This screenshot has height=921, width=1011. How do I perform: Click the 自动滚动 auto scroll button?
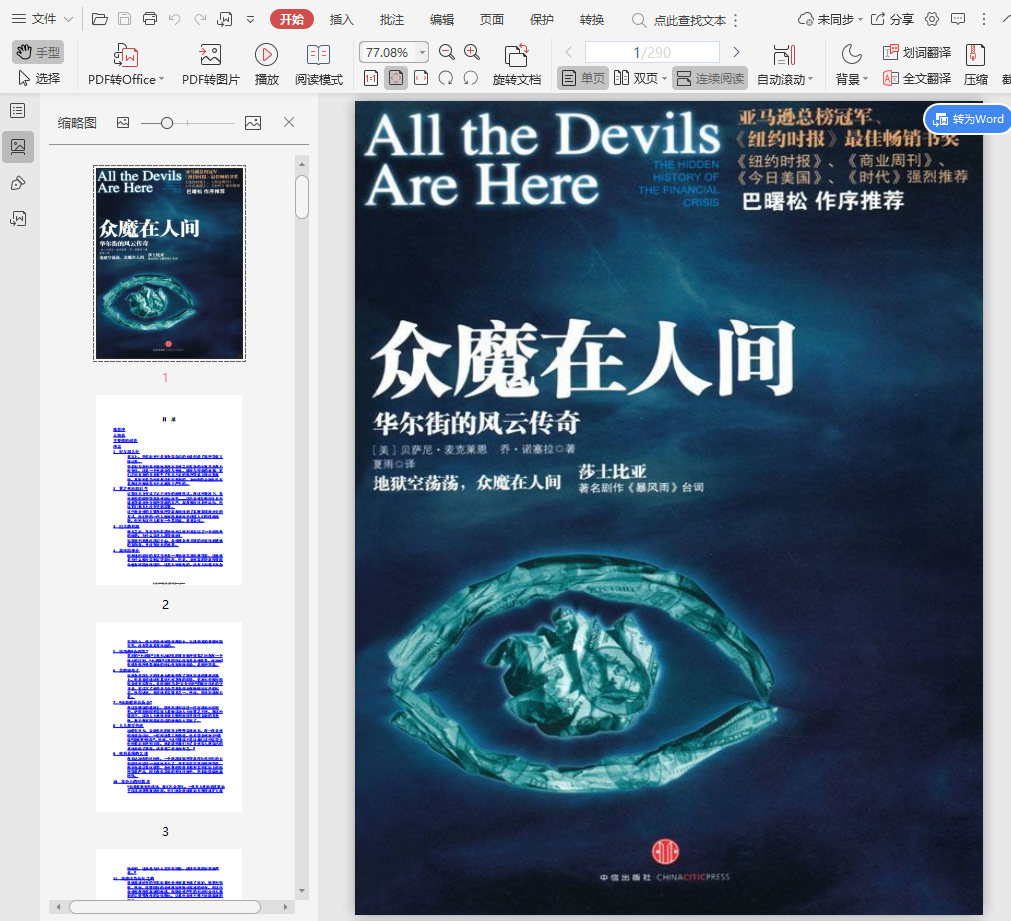pyautogui.click(x=784, y=64)
